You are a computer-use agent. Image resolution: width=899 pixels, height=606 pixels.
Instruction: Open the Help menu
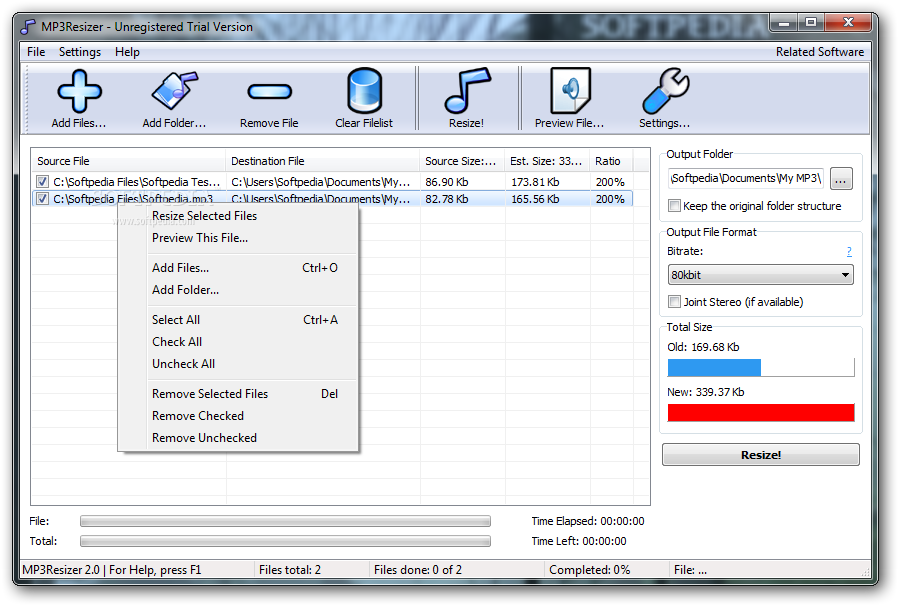click(127, 52)
